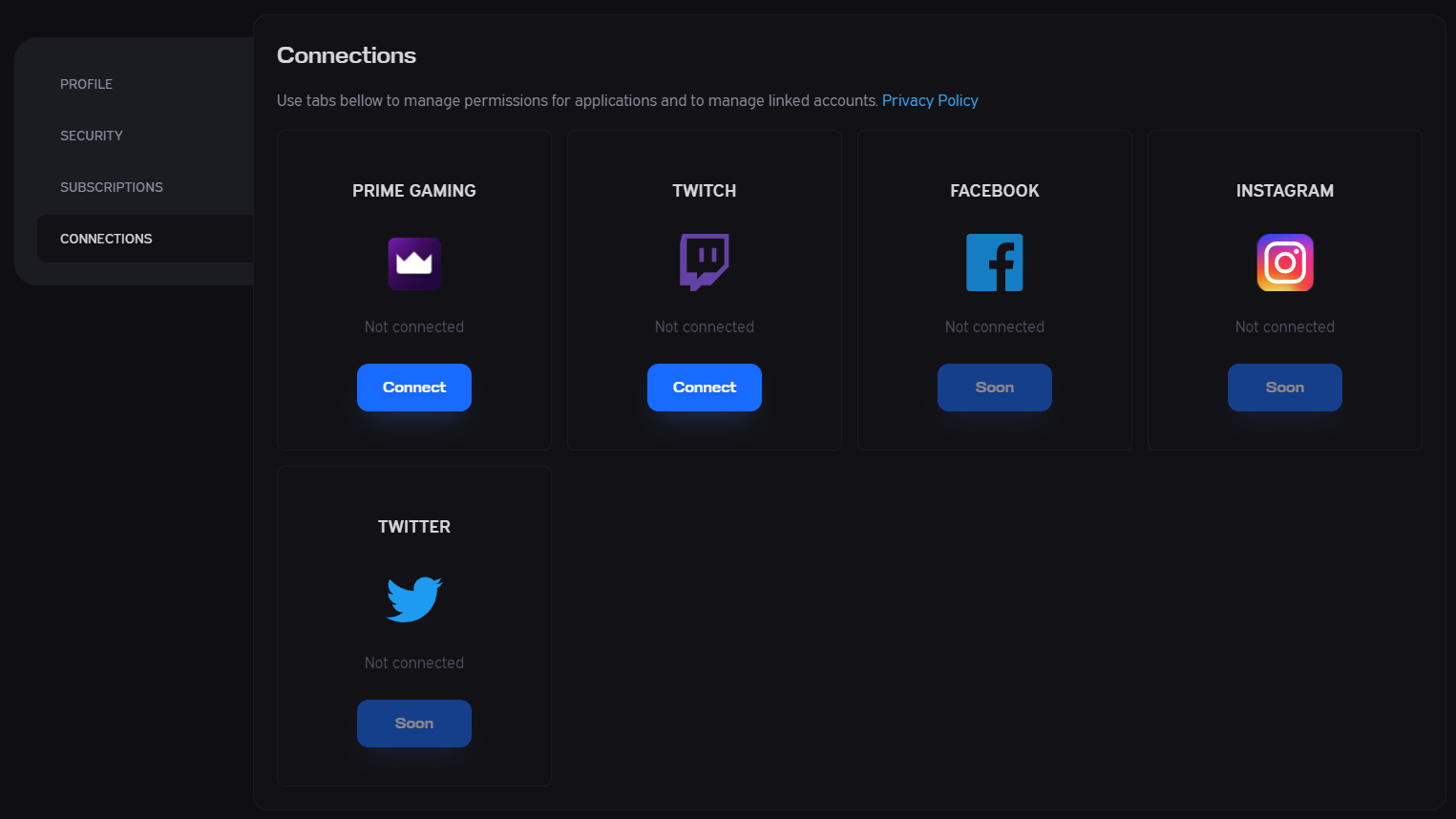Click the Connections page heading
The image size is (1456, 819).
[347, 55]
